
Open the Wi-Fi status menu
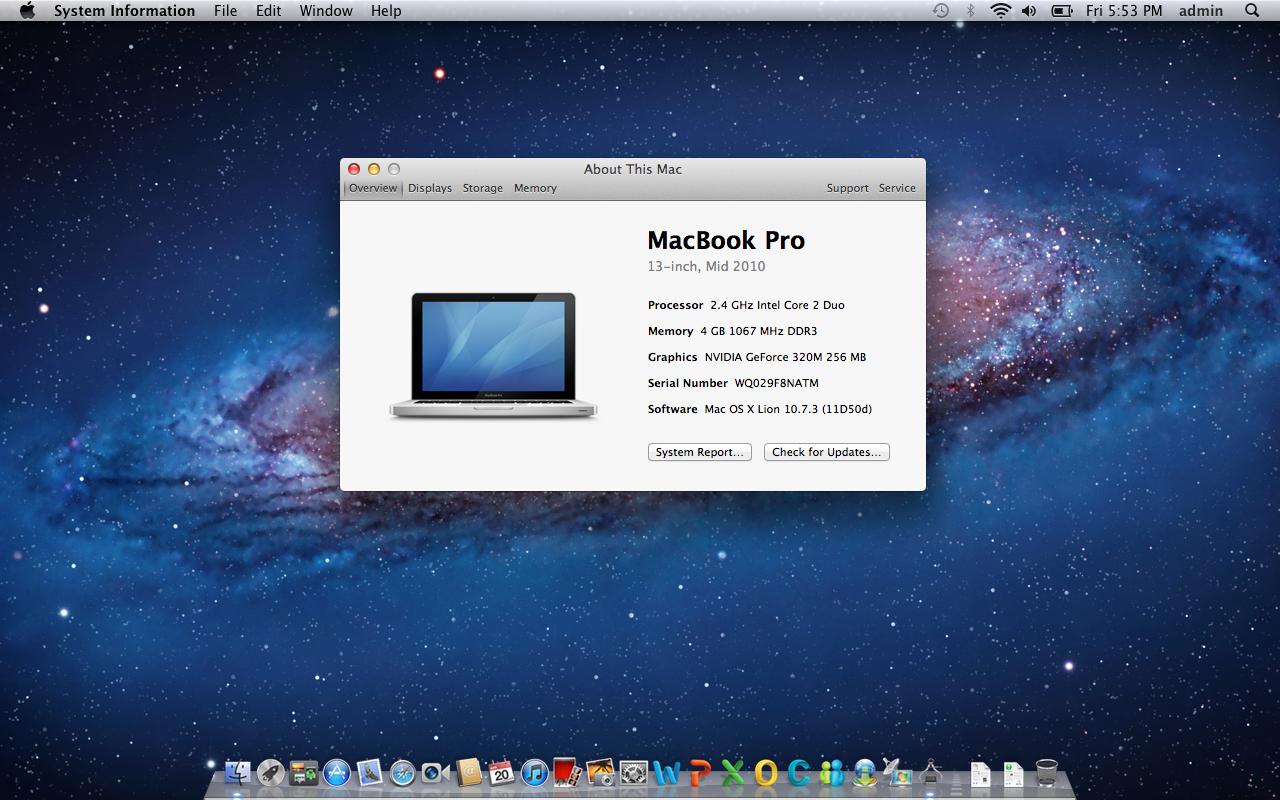[1000, 11]
